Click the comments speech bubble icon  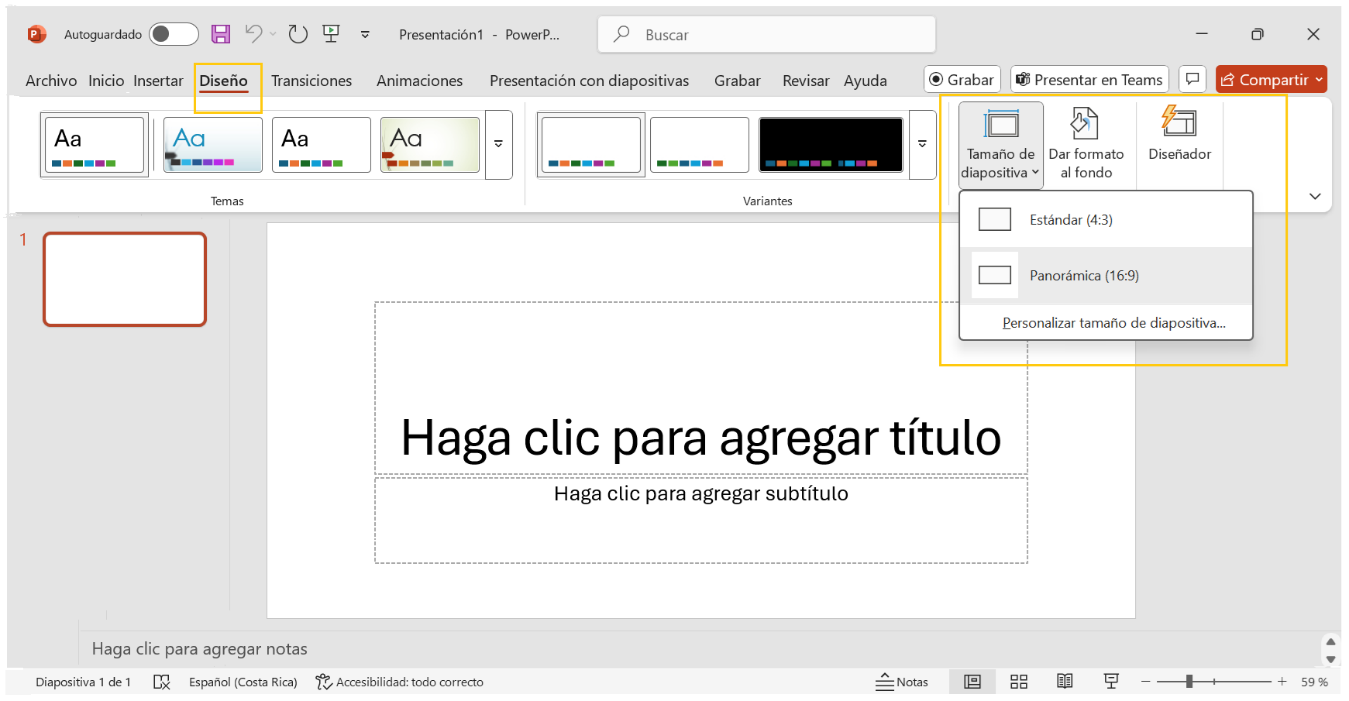pyautogui.click(x=1191, y=80)
